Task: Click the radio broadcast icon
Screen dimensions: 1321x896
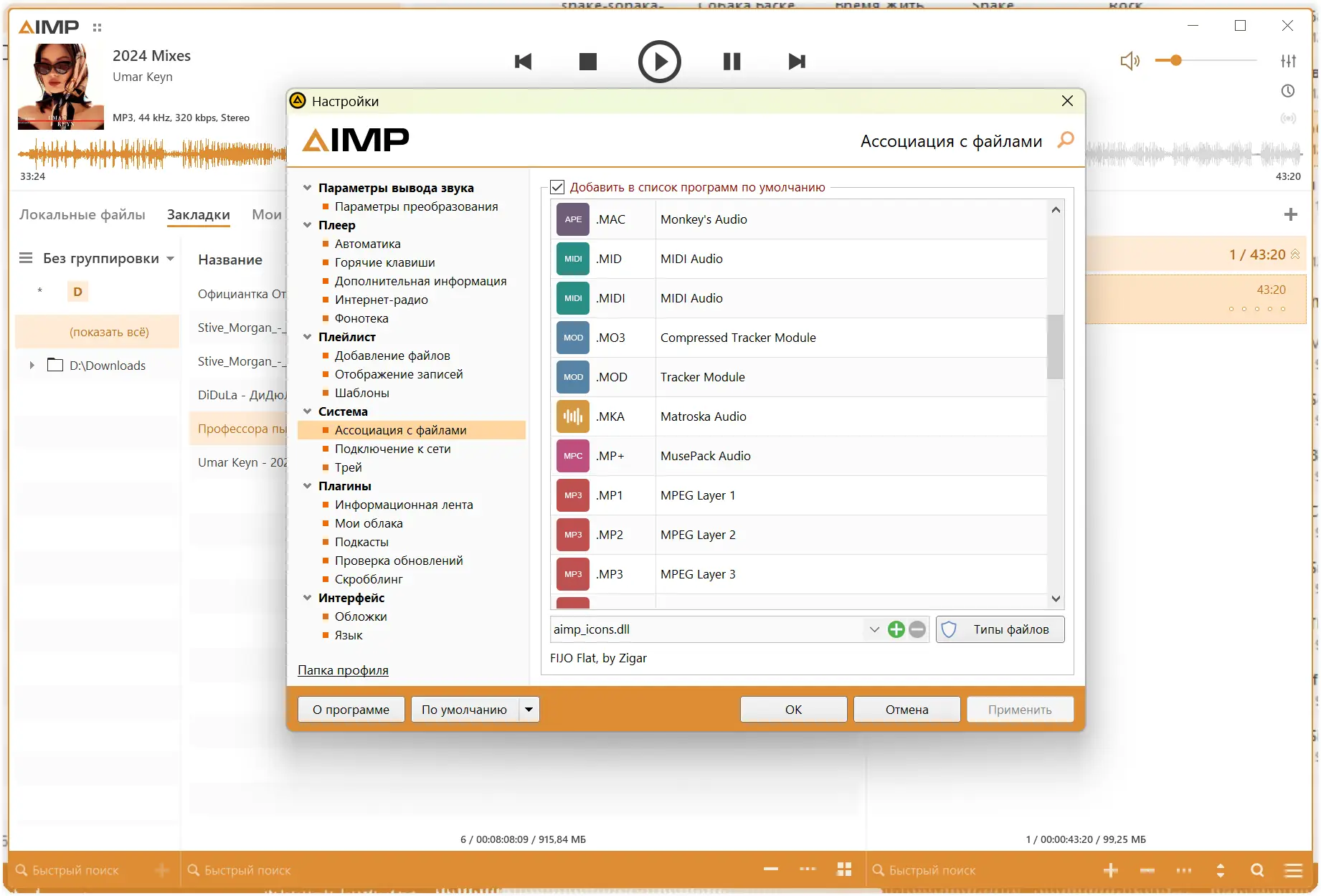Action: pyautogui.click(x=1288, y=118)
